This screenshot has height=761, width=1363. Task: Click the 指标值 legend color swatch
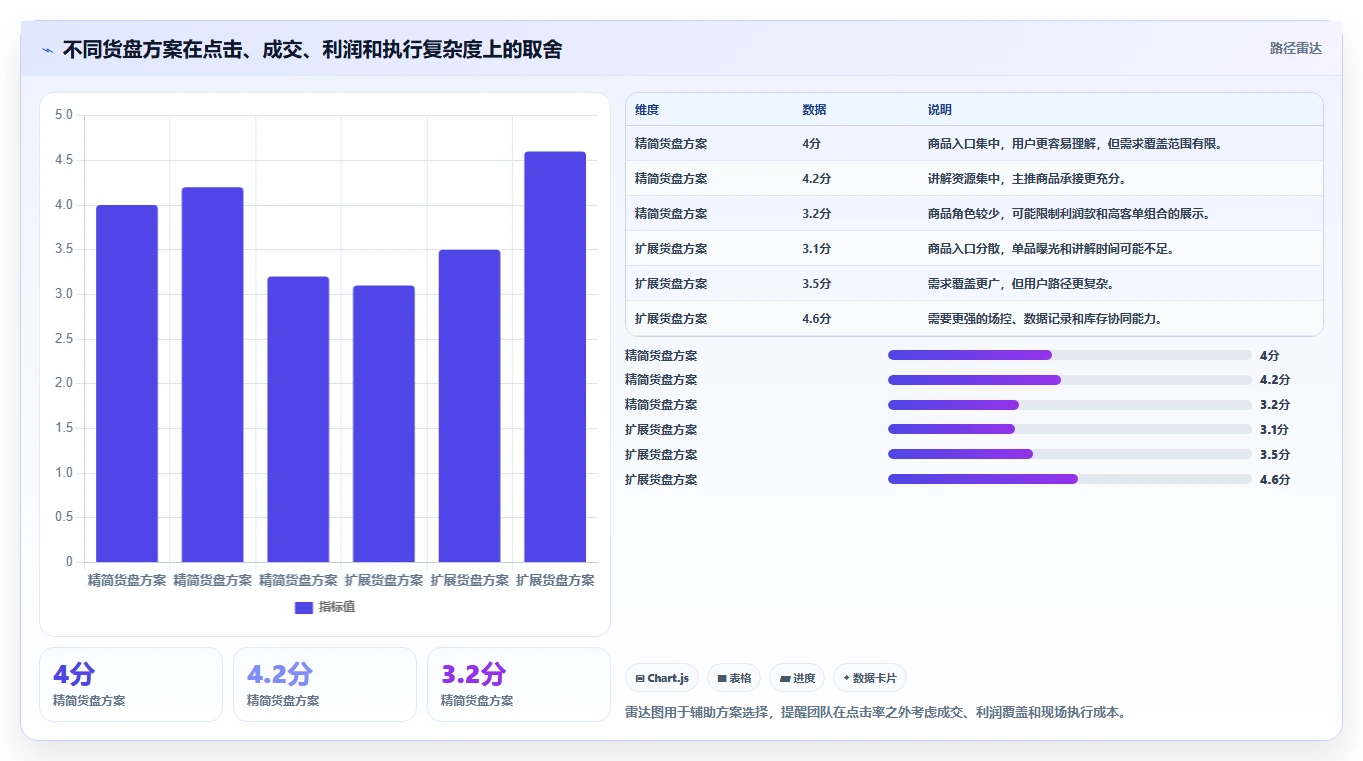(304, 608)
